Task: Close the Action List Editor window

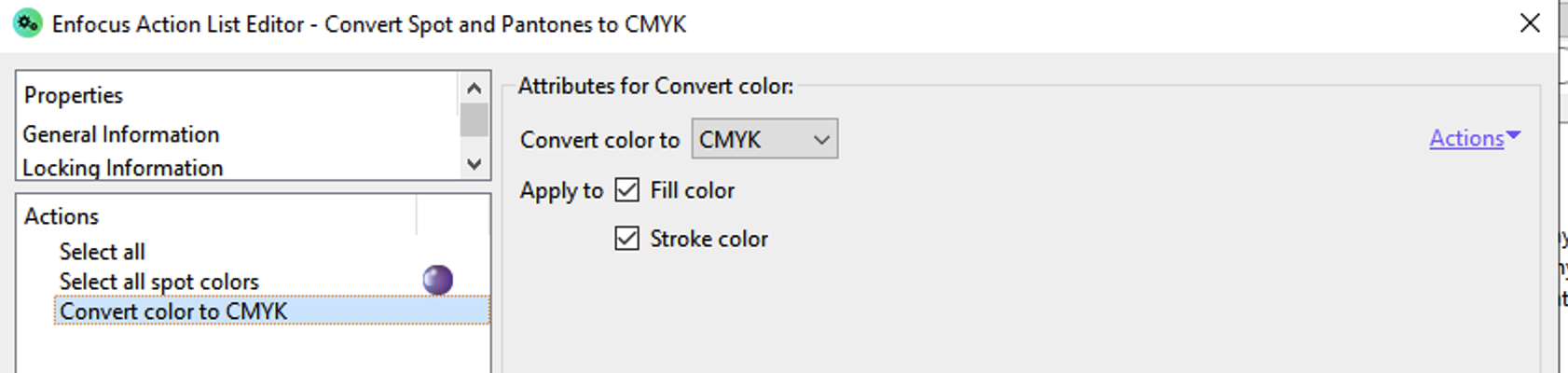Action: click(1530, 23)
